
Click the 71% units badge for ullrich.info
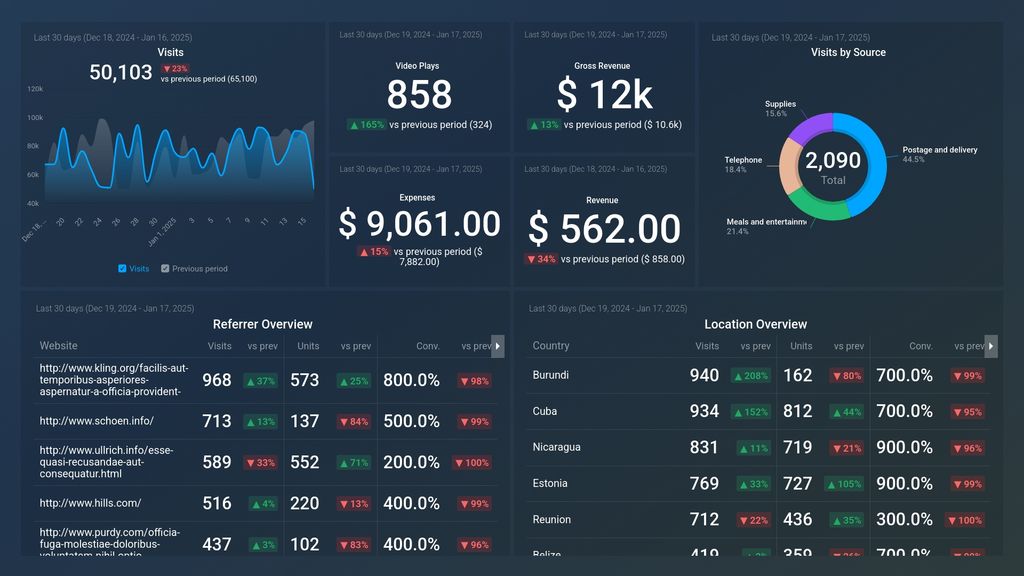(x=354, y=463)
